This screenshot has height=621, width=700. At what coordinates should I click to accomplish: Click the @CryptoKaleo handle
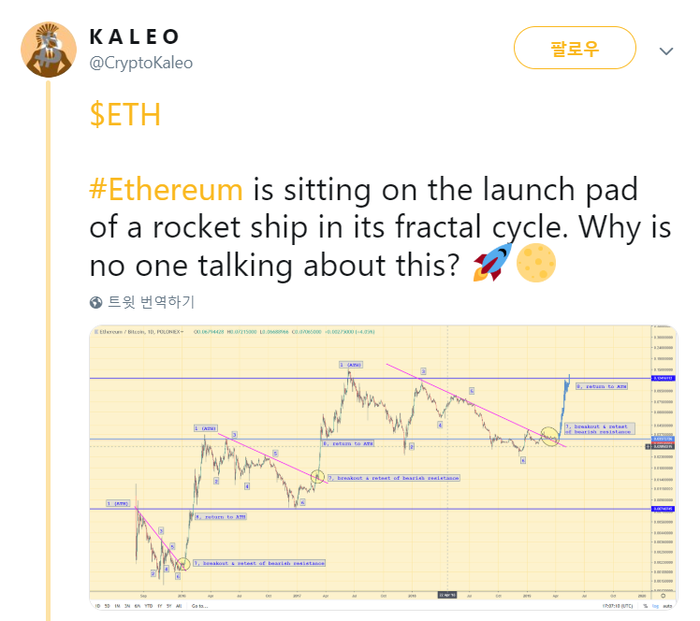(141, 63)
